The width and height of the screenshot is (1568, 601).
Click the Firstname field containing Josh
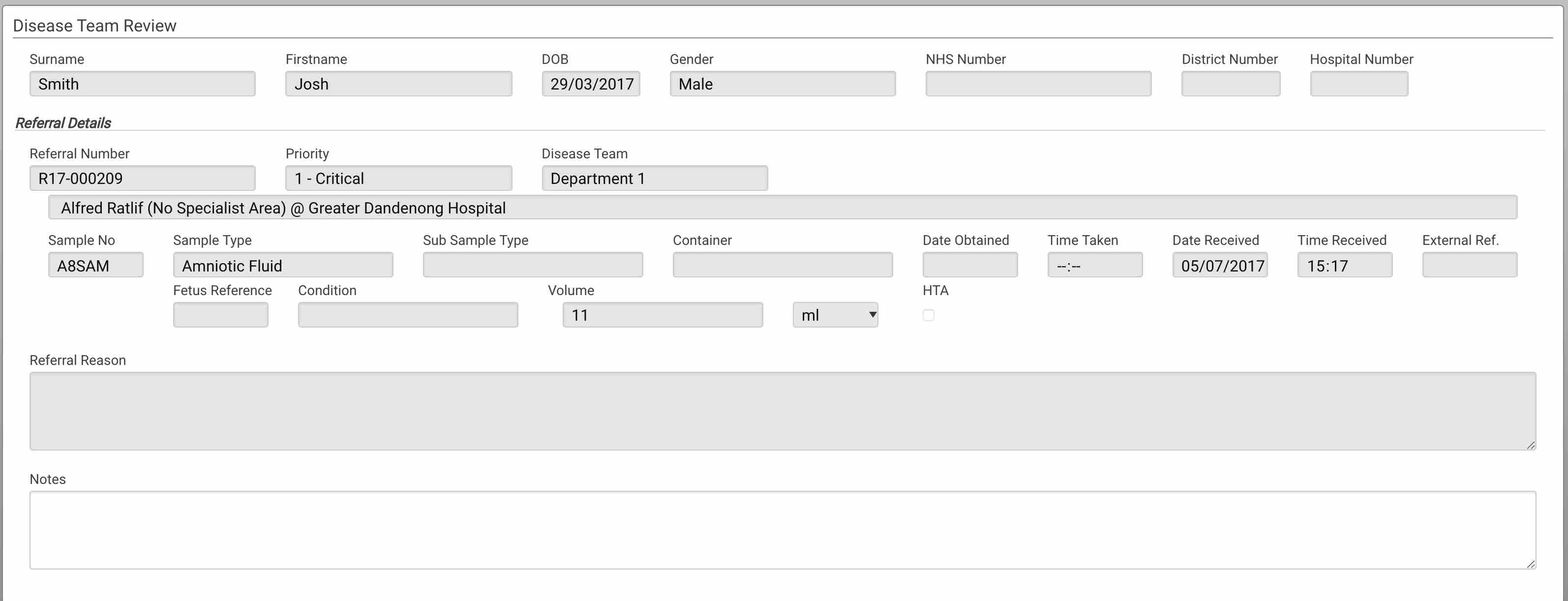tap(399, 84)
